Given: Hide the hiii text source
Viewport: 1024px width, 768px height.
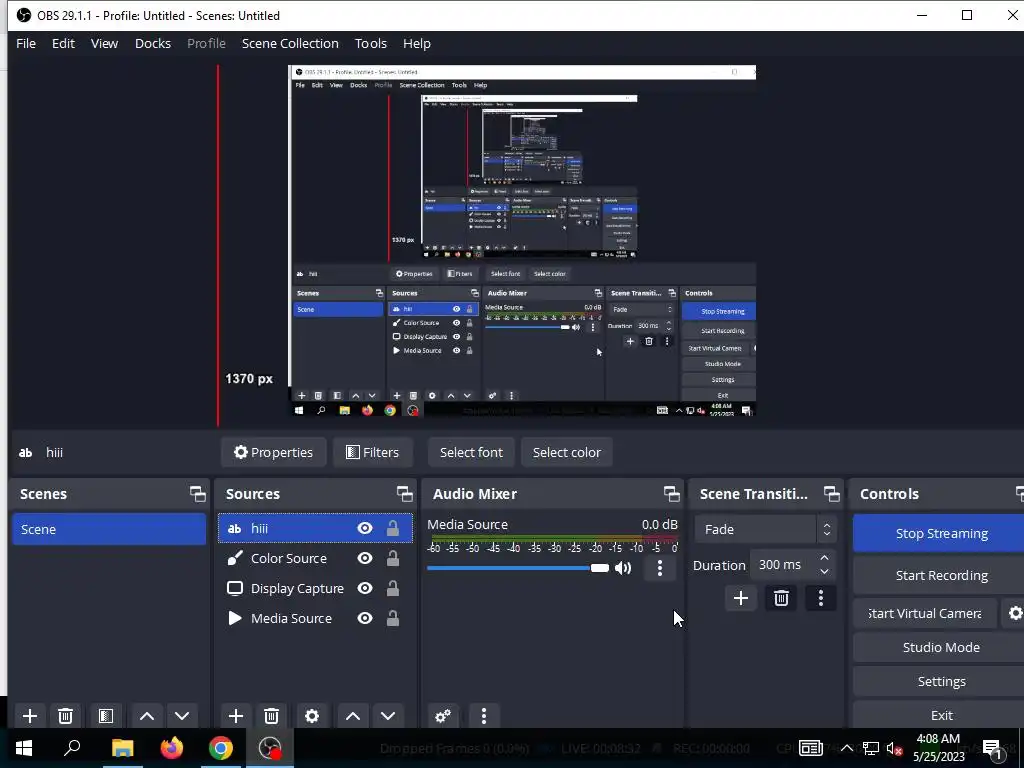Looking at the screenshot, I should tap(365, 528).
